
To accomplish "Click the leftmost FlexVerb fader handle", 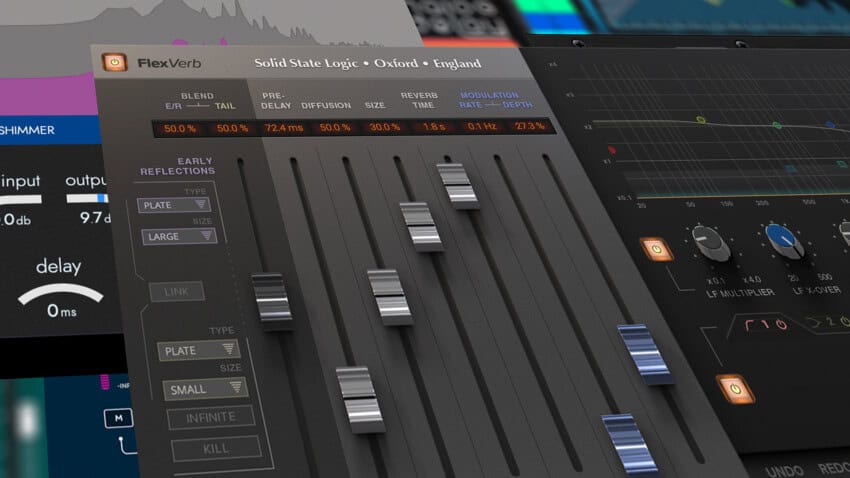I will click(272, 298).
